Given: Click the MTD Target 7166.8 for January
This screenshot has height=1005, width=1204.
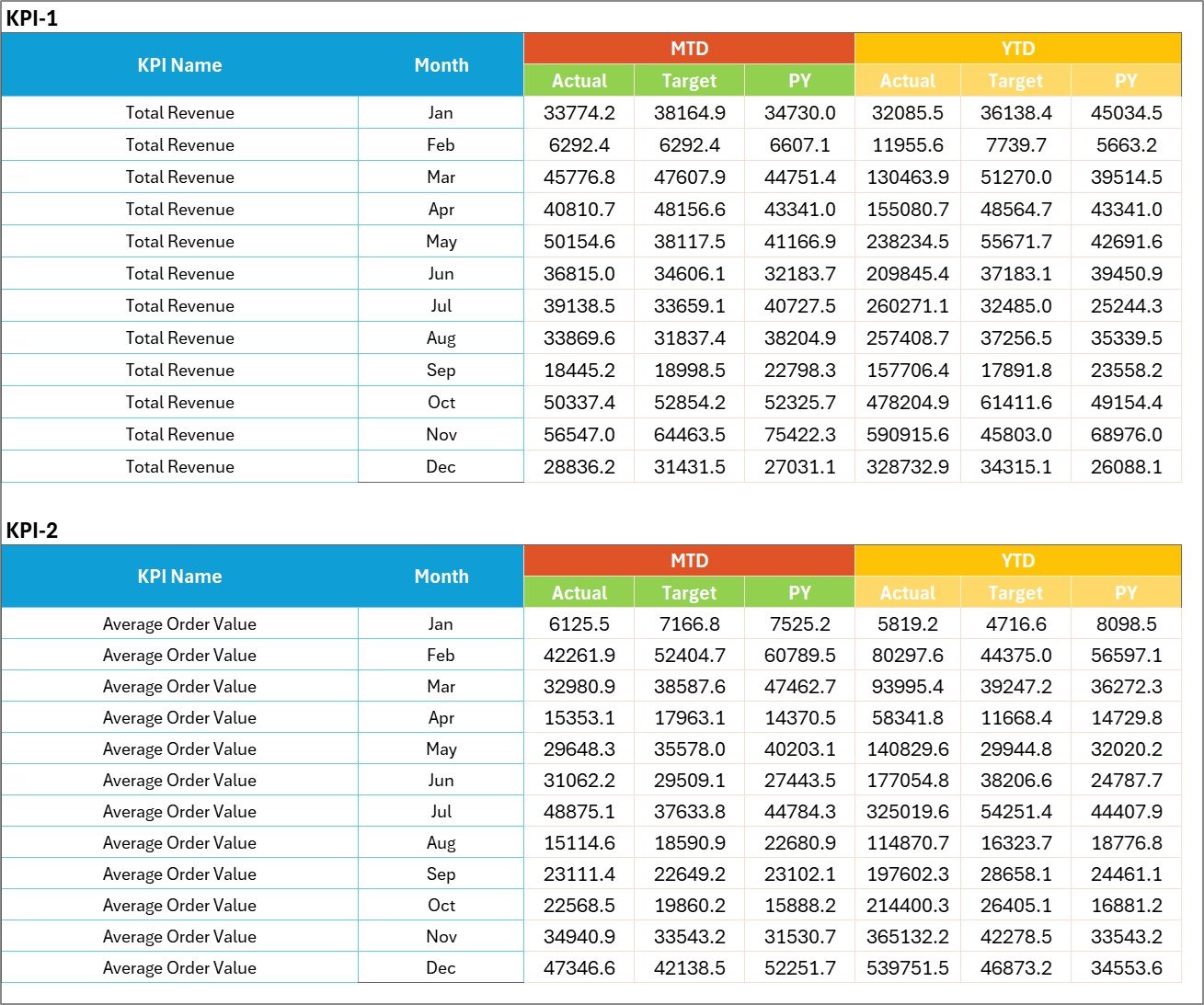Looking at the screenshot, I should [688, 623].
